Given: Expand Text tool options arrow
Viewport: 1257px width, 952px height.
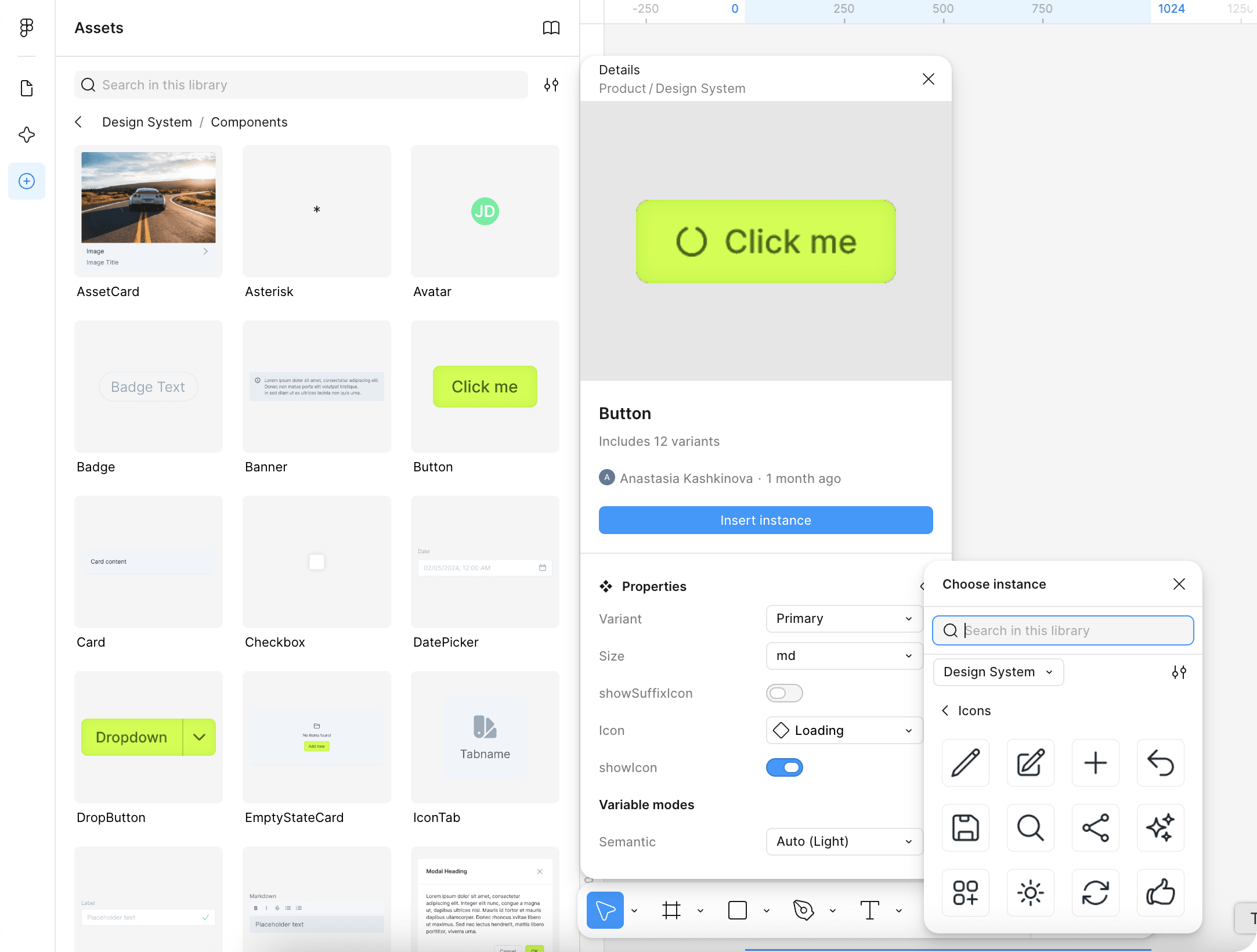Looking at the screenshot, I should pos(899,911).
